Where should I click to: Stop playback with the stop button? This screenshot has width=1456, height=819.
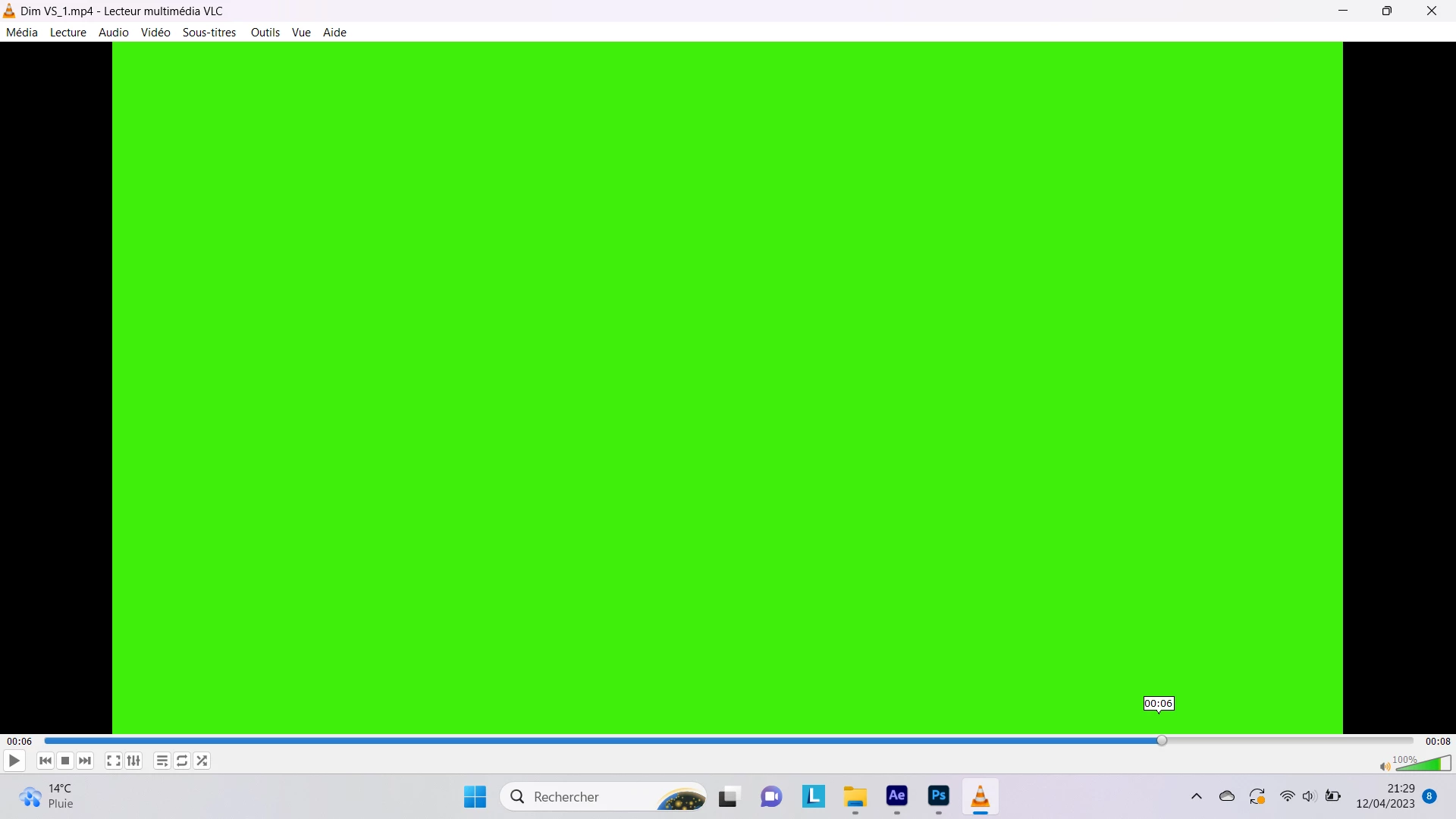pos(65,761)
